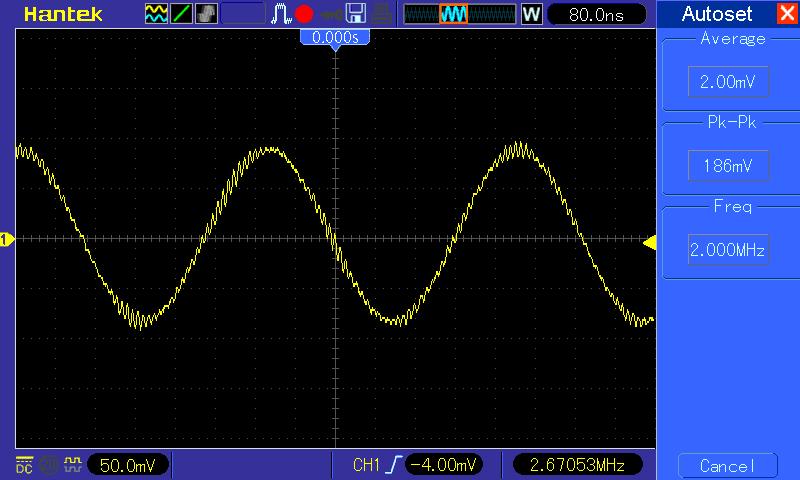Image resolution: width=800 pixels, height=480 pixels.
Task: Click the CH1 trigger source label
Action: pyautogui.click(x=366, y=465)
